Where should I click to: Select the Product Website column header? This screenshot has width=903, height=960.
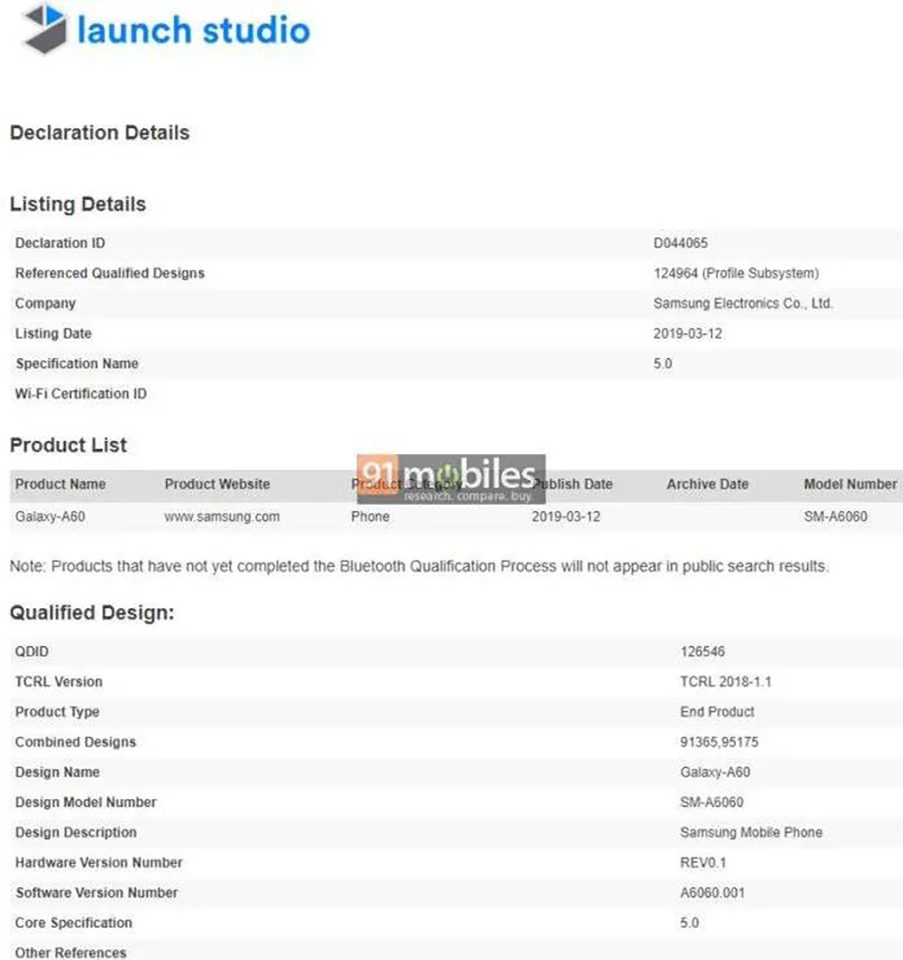click(x=217, y=484)
